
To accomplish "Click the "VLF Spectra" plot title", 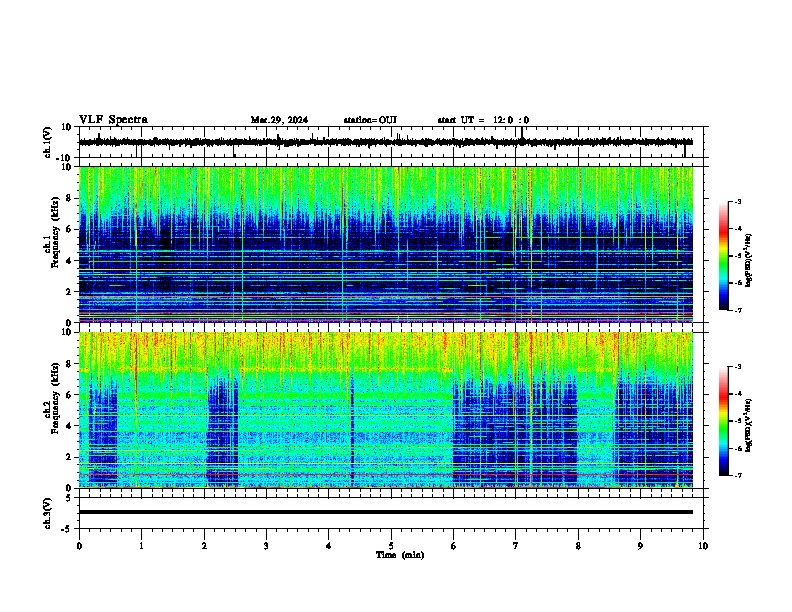I will tap(113, 120).
